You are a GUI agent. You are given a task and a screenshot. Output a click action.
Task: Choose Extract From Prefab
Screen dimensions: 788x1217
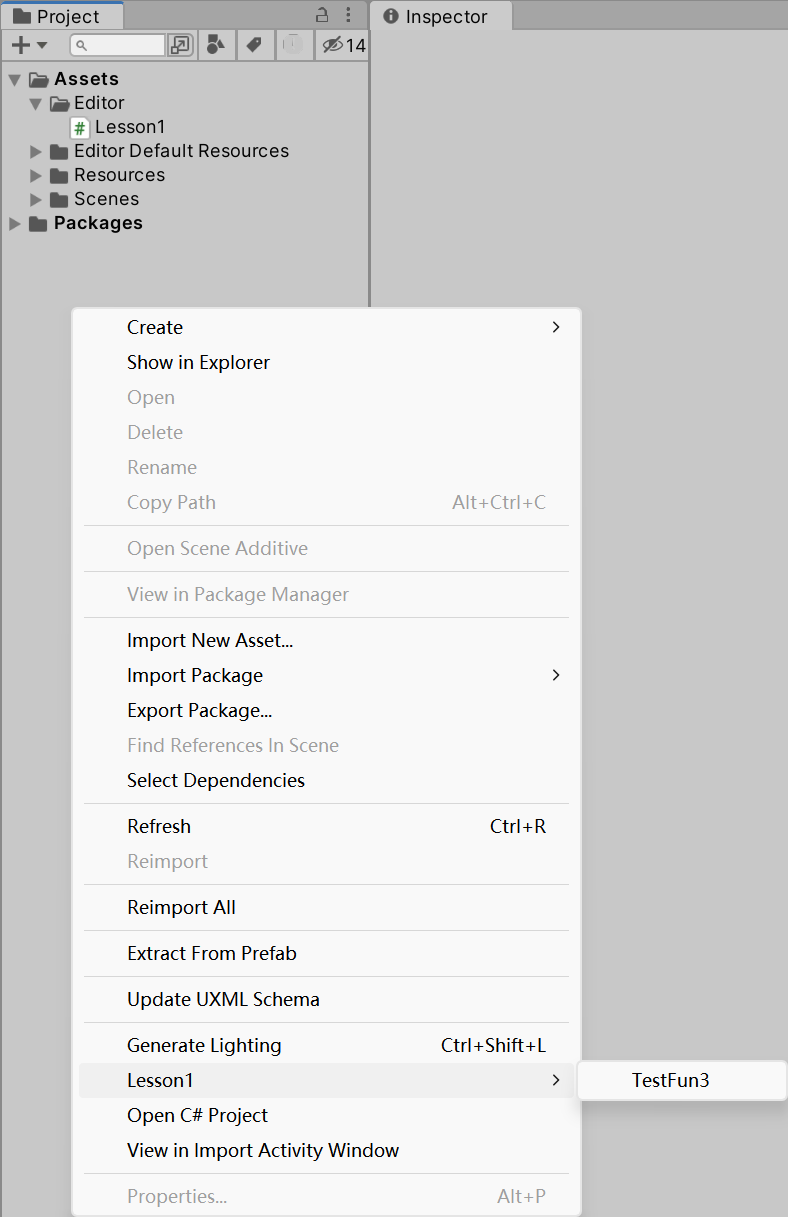click(326, 953)
